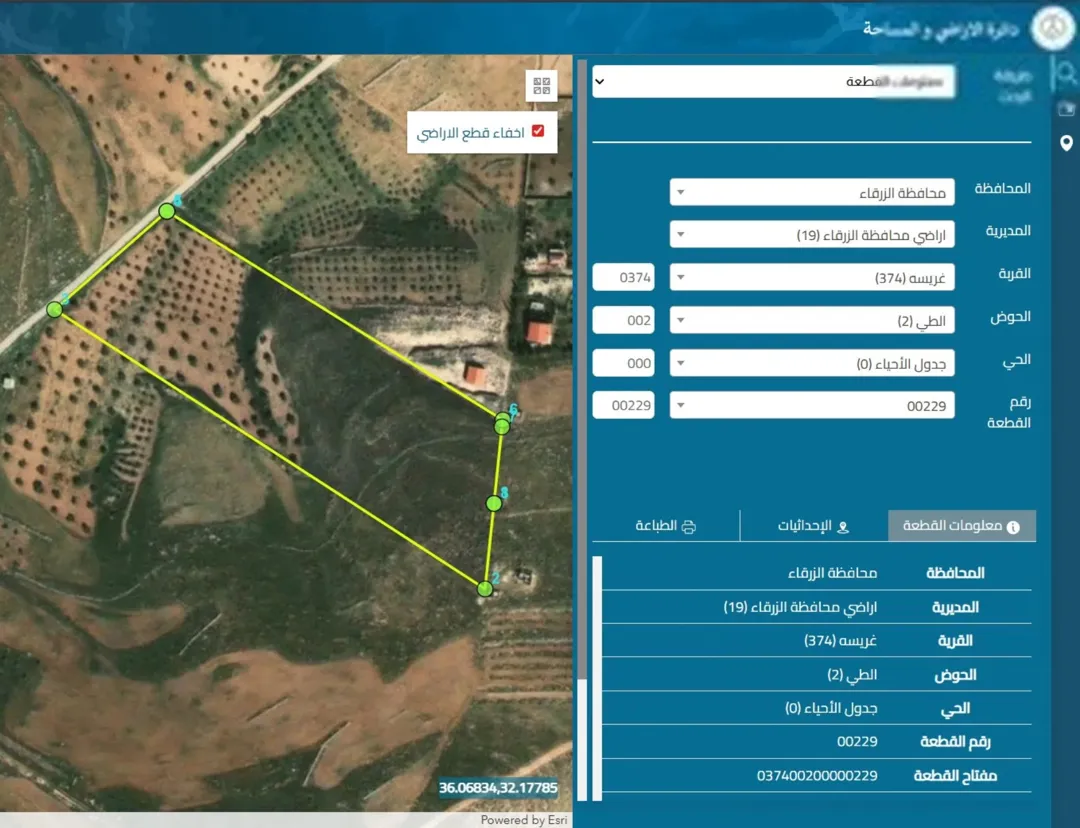Click the search magnifier icon in sidebar
1080x828 pixels.
coord(1066,72)
